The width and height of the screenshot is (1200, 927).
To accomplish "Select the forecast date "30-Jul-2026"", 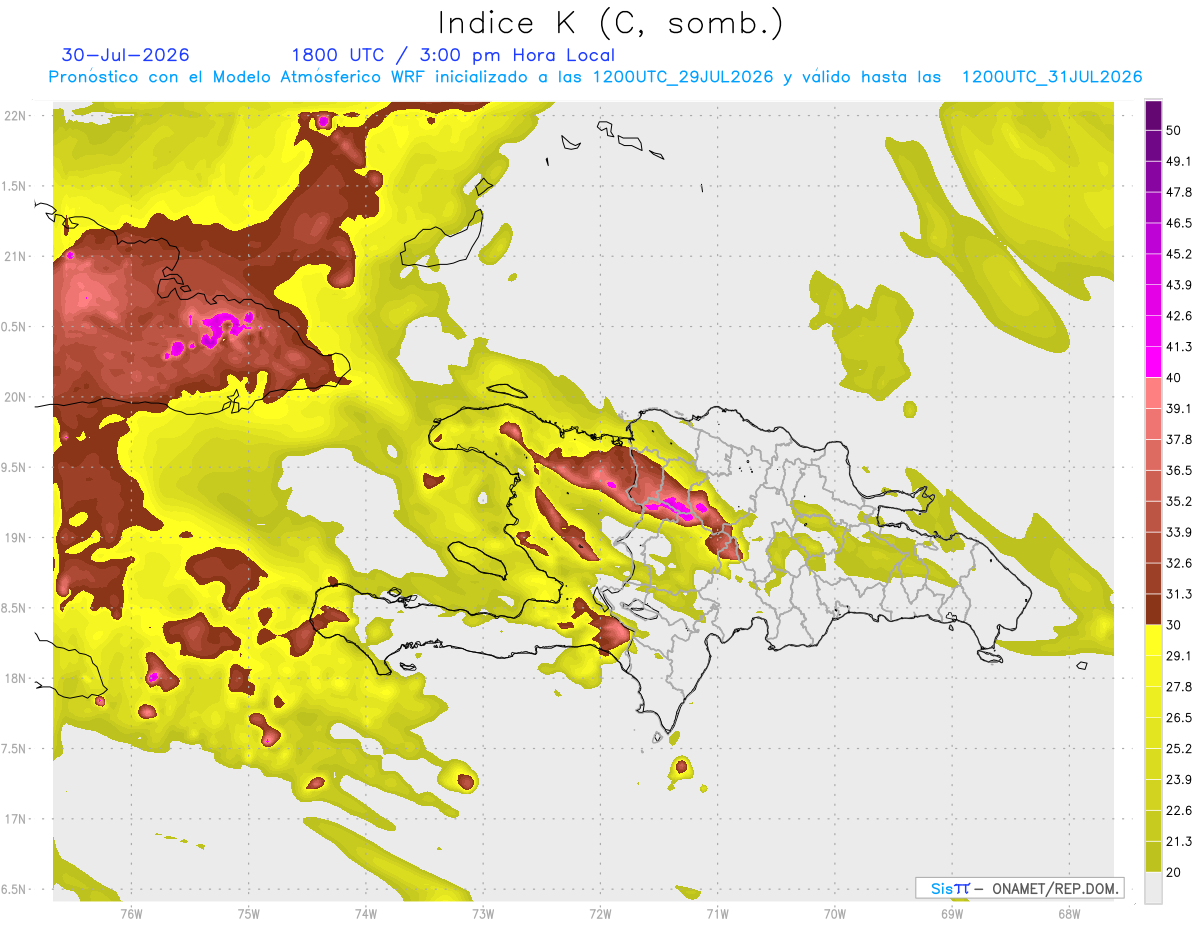I will tap(126, 55).
